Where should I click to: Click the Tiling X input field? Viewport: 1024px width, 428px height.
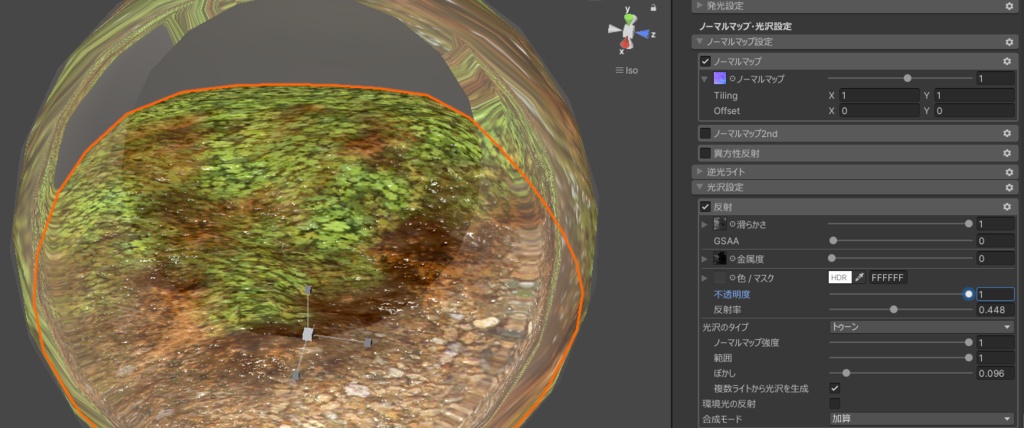(879, 95)
